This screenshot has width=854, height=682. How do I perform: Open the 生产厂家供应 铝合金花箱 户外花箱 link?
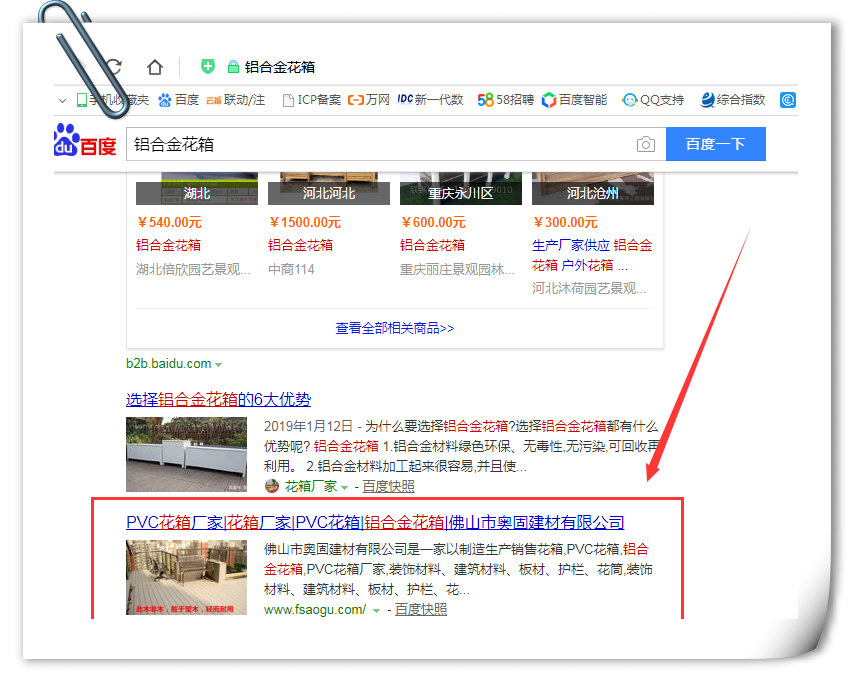[592, 255]
